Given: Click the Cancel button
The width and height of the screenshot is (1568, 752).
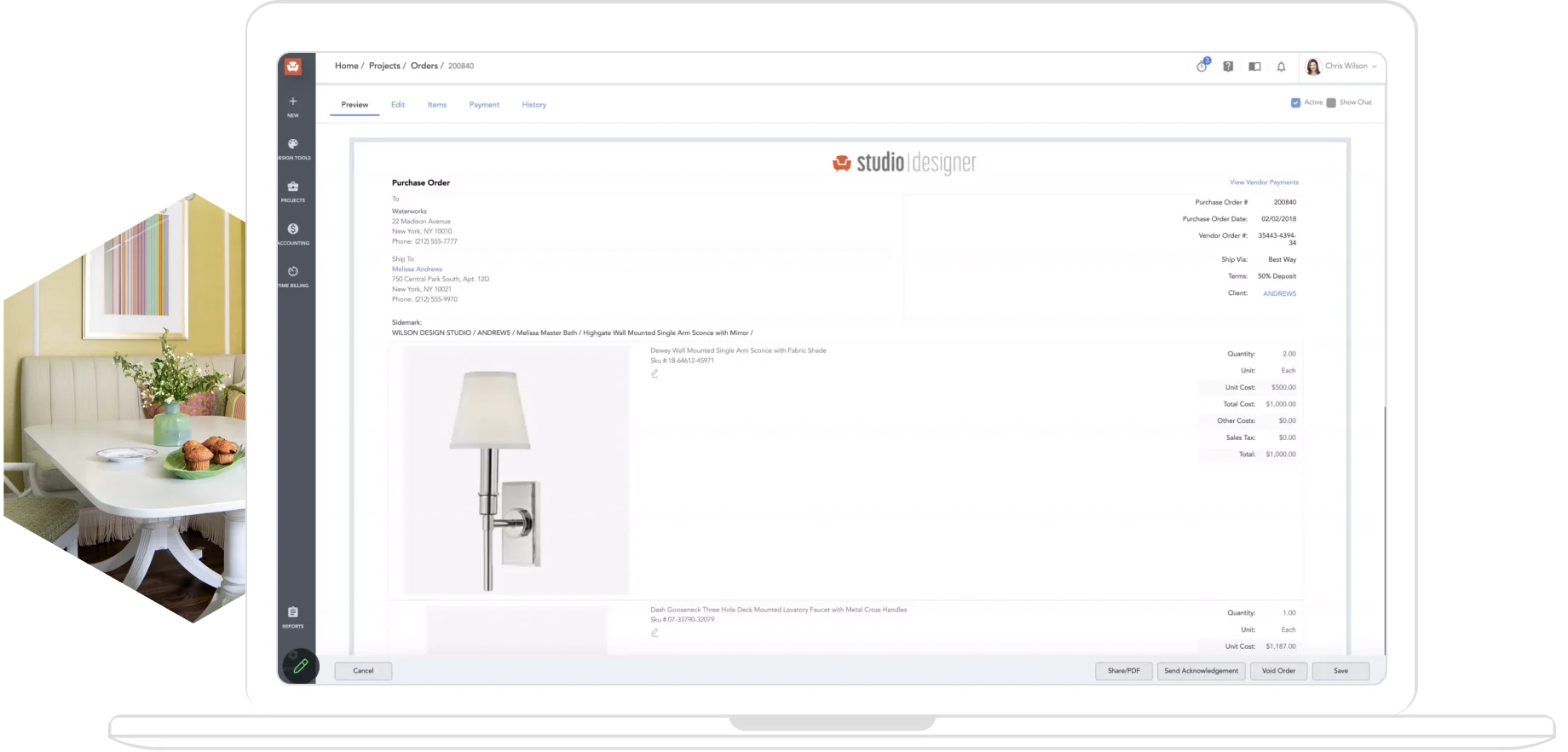Looking at the screenshot, I should 363,671.
